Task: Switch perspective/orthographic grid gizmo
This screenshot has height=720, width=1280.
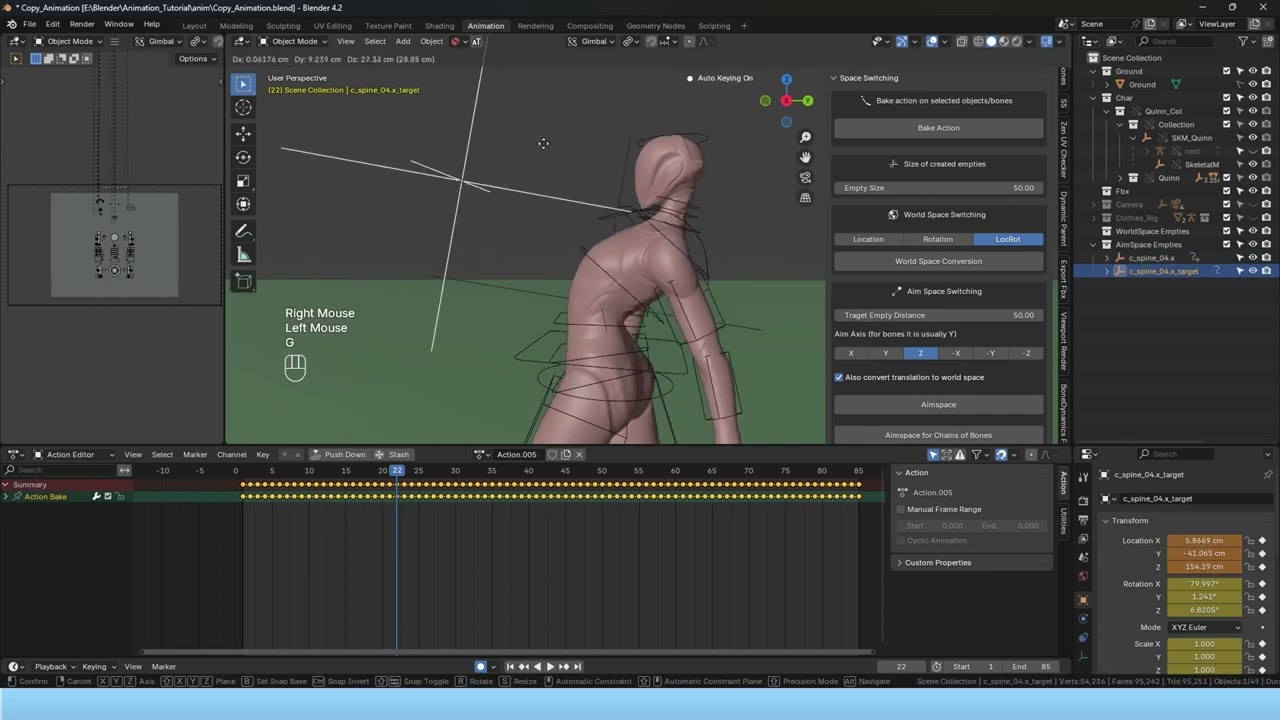Action: [x=806, y=198]
